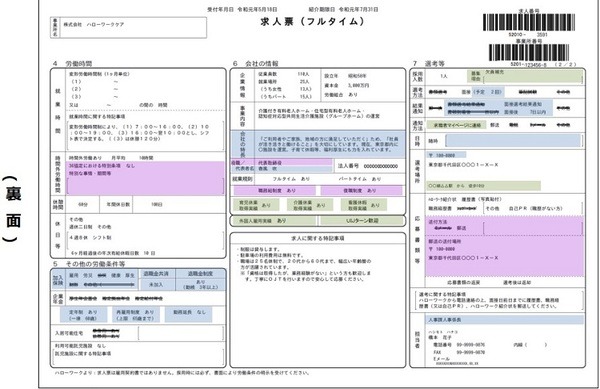Click the 看護休暇取得実績 あり box

tap(364, 205)
